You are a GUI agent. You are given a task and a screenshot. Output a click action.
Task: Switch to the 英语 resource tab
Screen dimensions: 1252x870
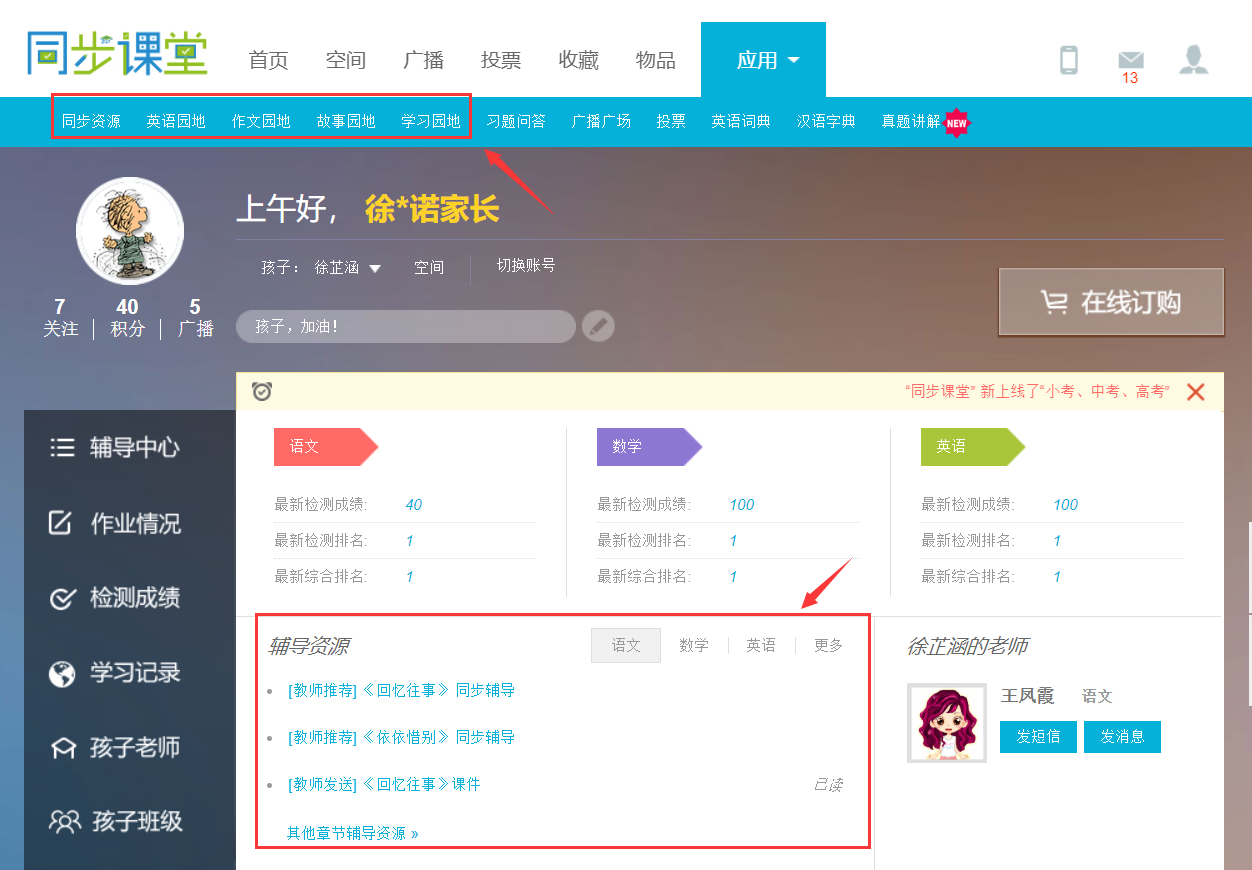(x=761, y=645)
